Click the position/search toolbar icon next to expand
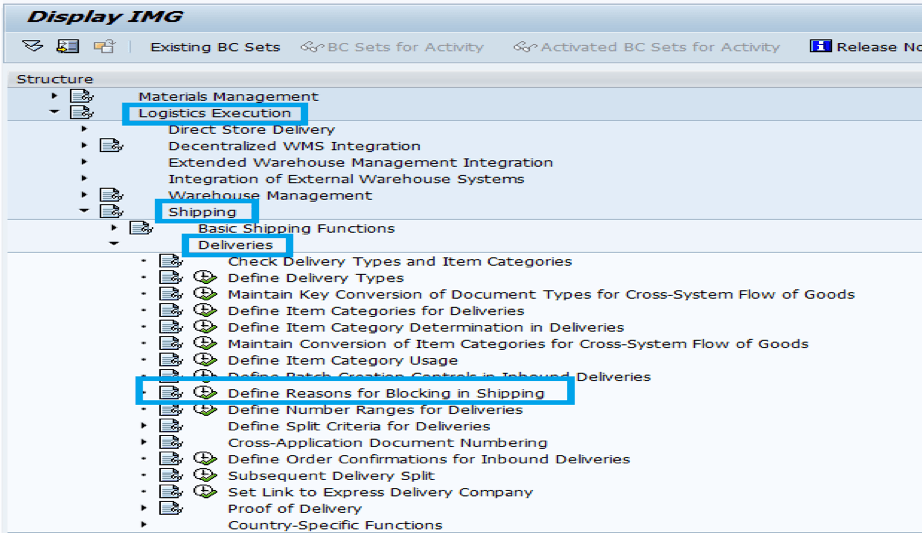 click(x=68, y=46)
